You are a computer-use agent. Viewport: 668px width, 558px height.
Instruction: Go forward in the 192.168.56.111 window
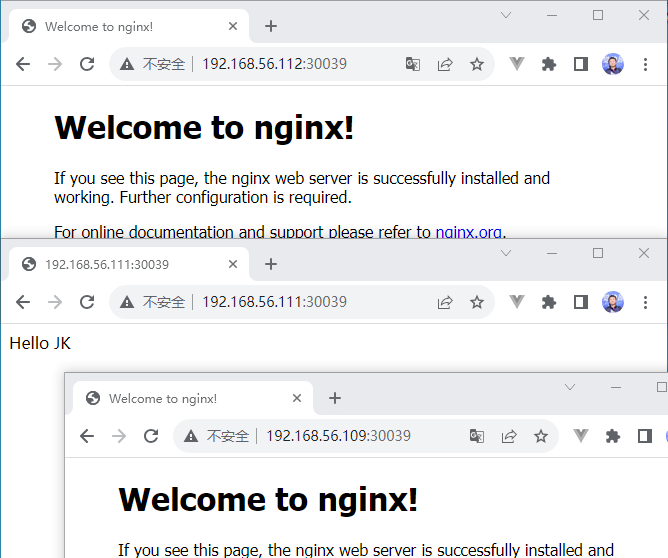[55, 302]
